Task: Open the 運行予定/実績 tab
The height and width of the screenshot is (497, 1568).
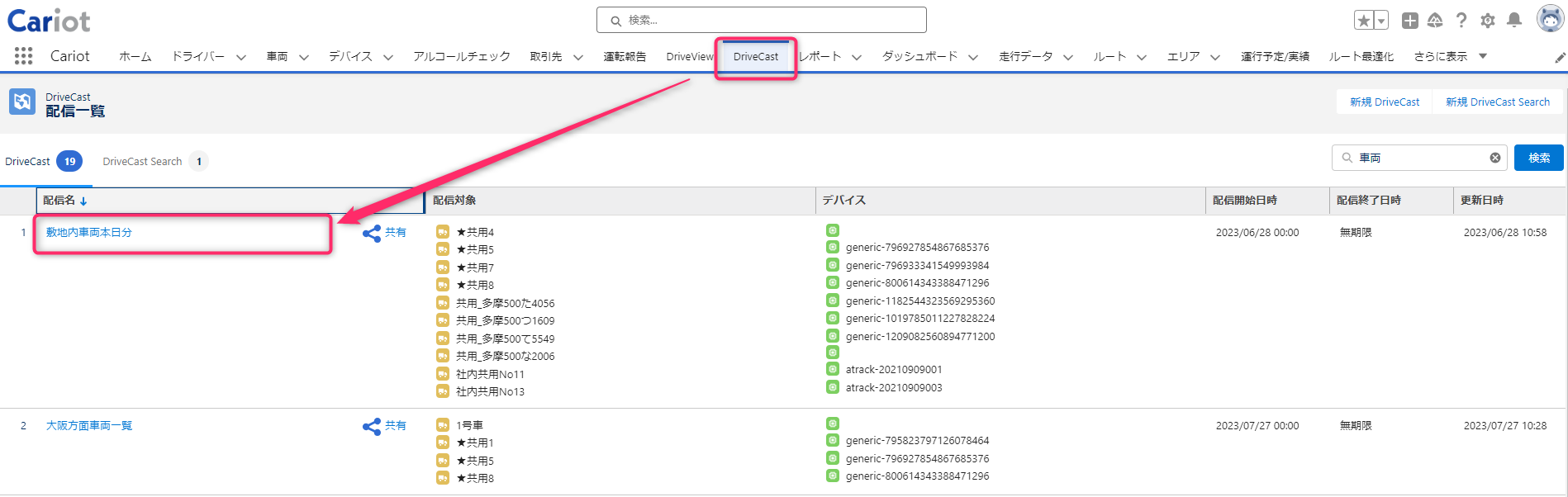Action: point(1275,56)
